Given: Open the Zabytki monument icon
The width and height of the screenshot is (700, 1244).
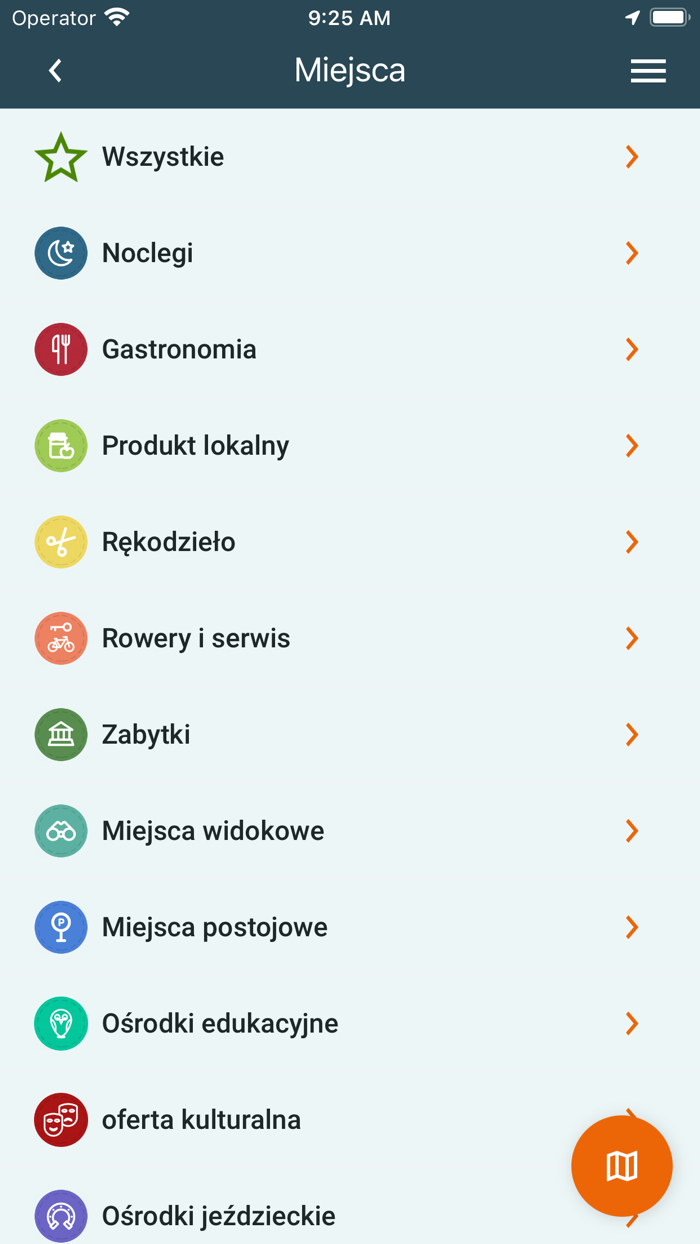Looking at the screenshot, I should coord(60,734).
